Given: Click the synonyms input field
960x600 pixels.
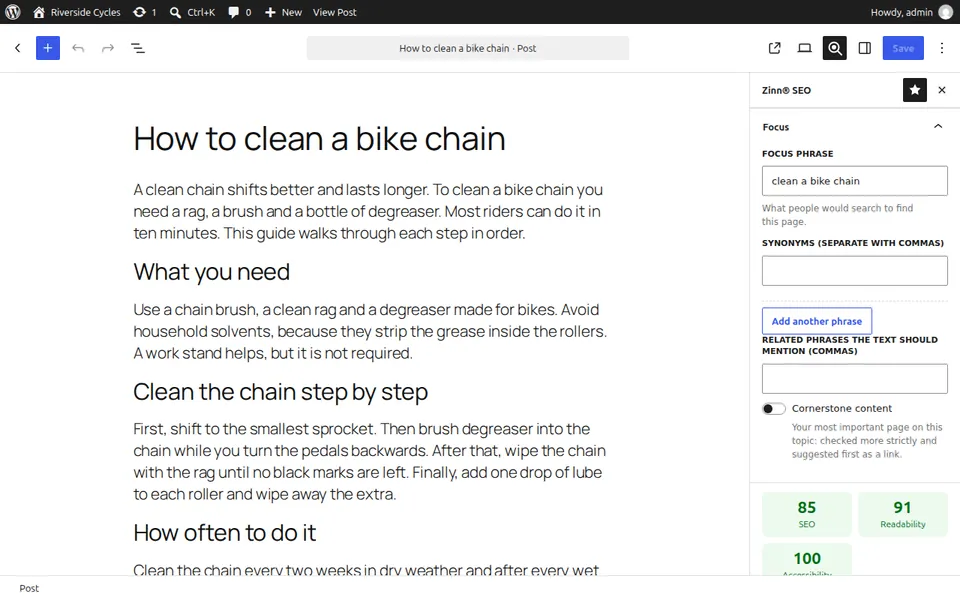Looking at the screenshot, I should (x=855, y=271).
